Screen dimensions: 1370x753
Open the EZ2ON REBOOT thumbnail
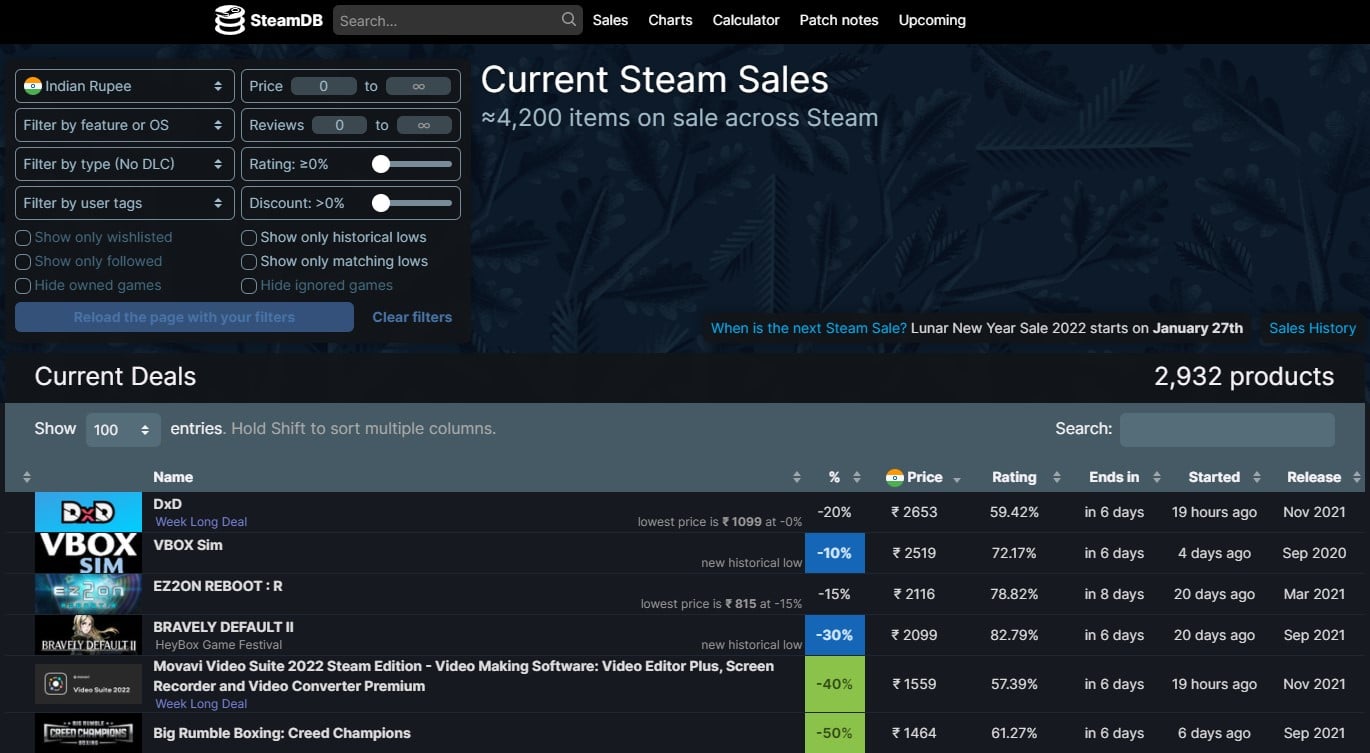pos(88,594)
